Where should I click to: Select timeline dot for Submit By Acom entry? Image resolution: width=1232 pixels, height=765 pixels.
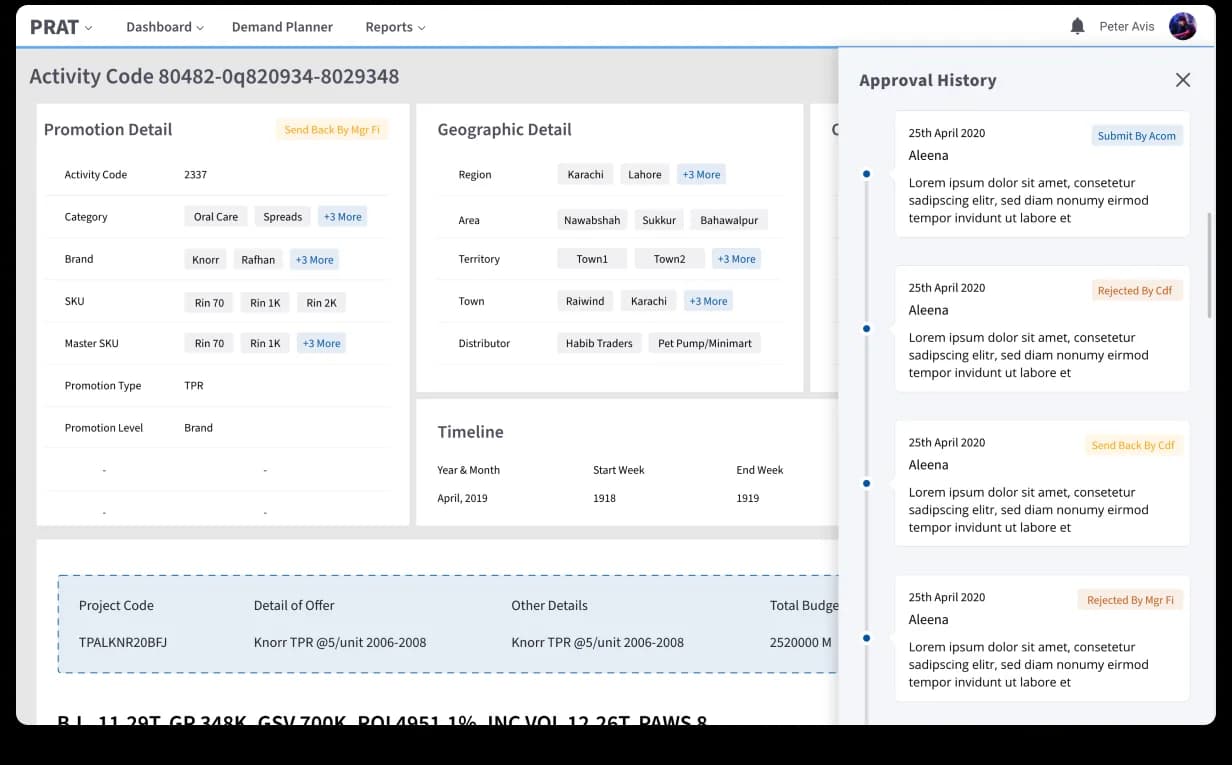[x=867, y=174]
